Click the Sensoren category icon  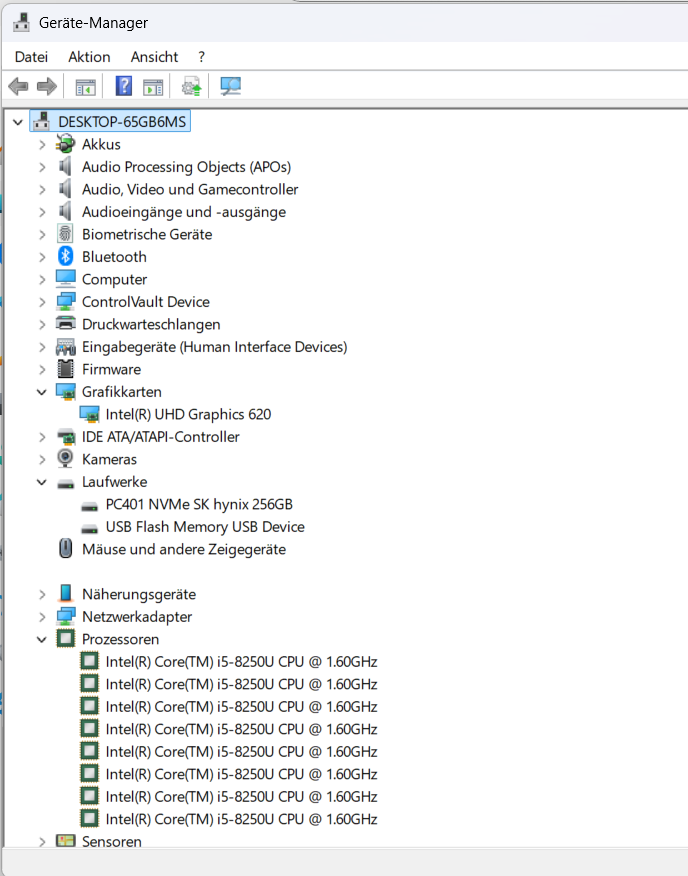[x=65, y=840]
